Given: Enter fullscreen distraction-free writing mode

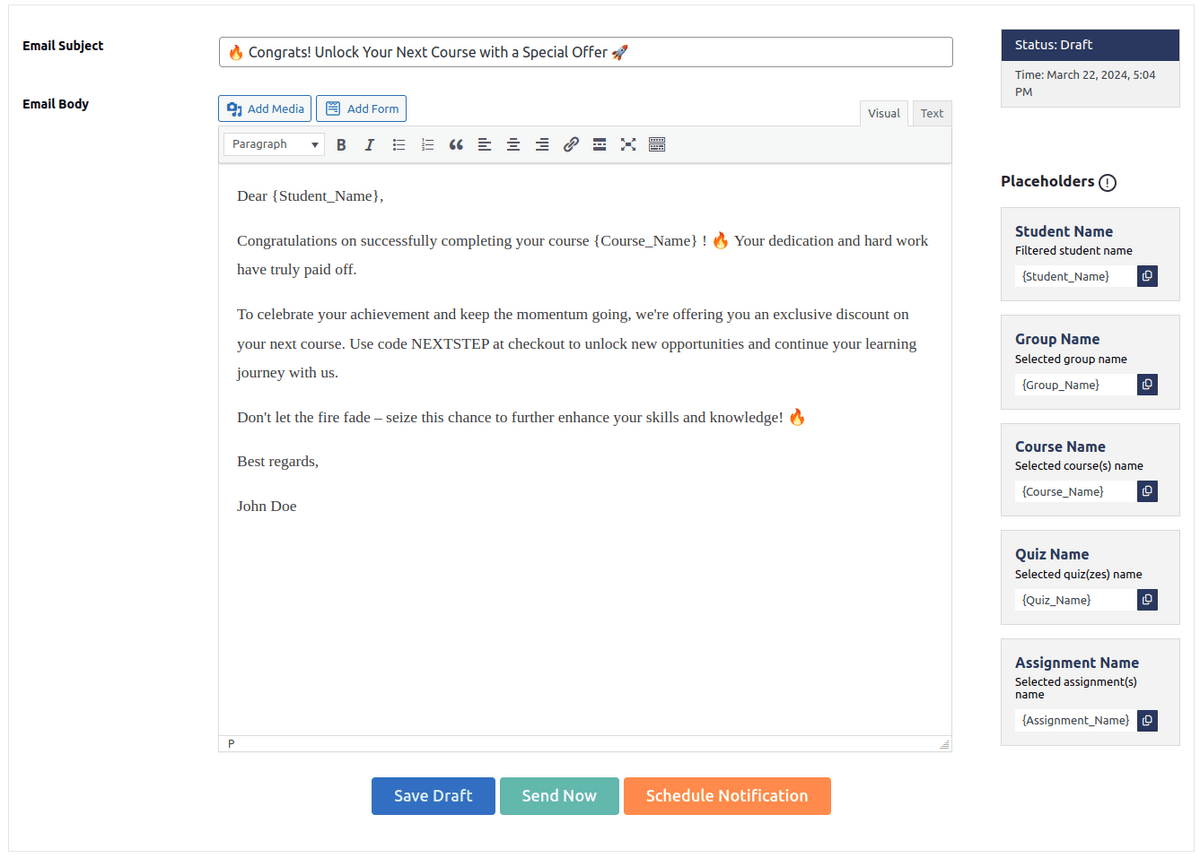Looking at the screenshot, I should tap(628, 144).
